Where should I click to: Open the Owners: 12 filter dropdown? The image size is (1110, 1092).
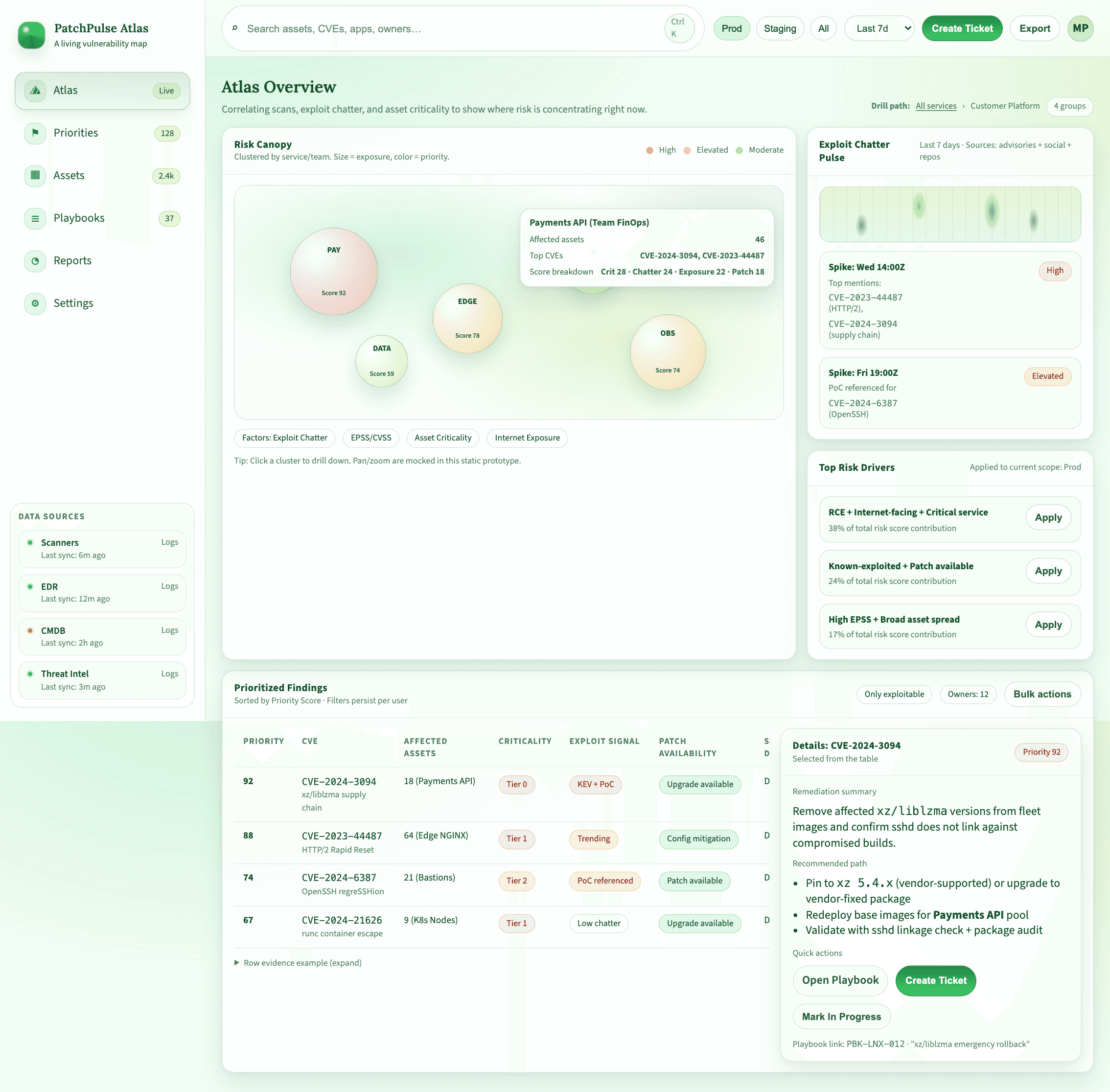point(967,694)
